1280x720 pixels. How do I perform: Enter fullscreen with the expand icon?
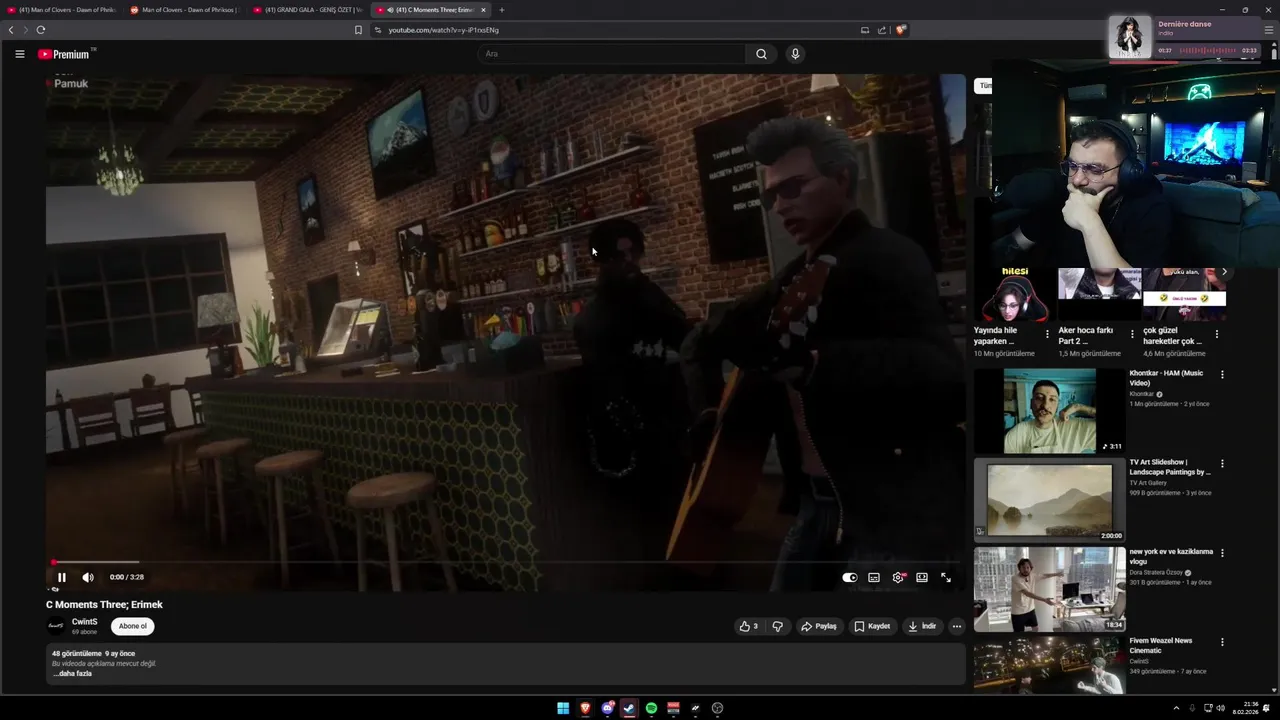pyautogui.click(x=946, y=577)
